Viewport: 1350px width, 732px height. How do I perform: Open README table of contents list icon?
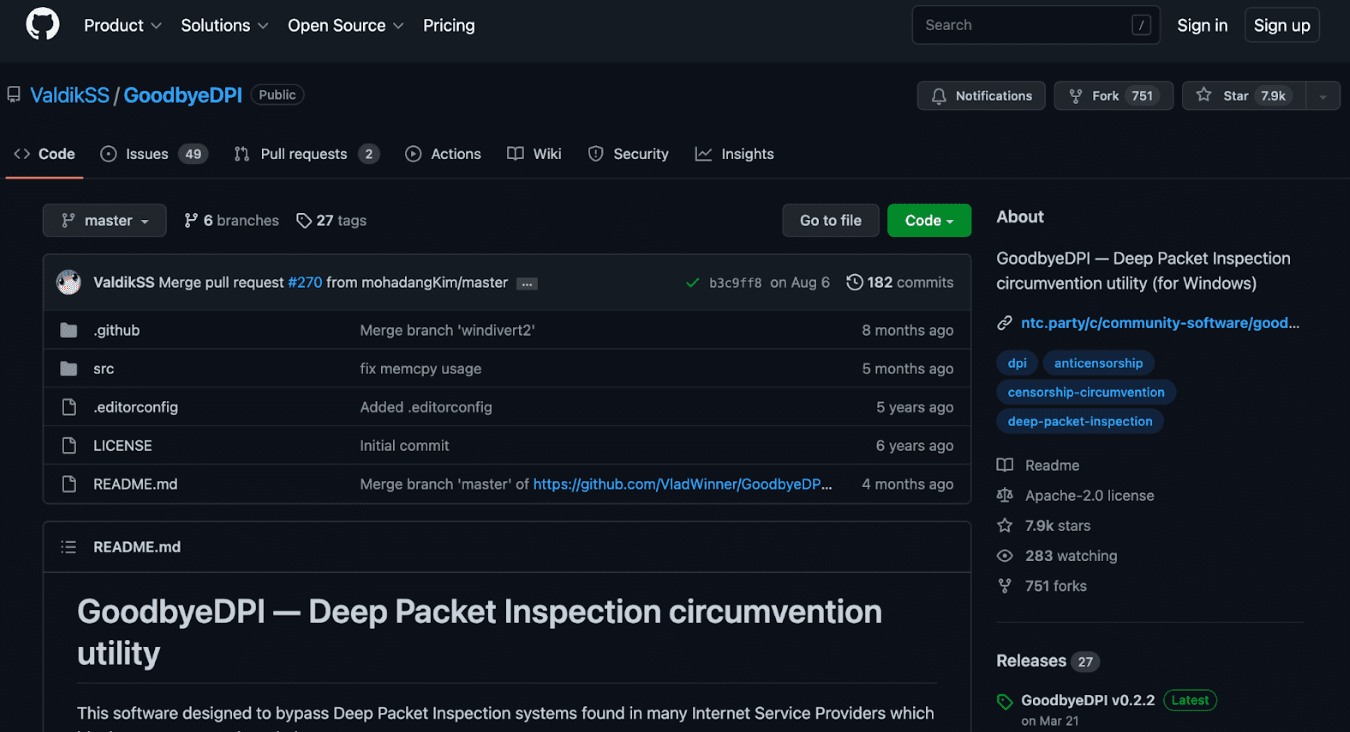(69, 547)
